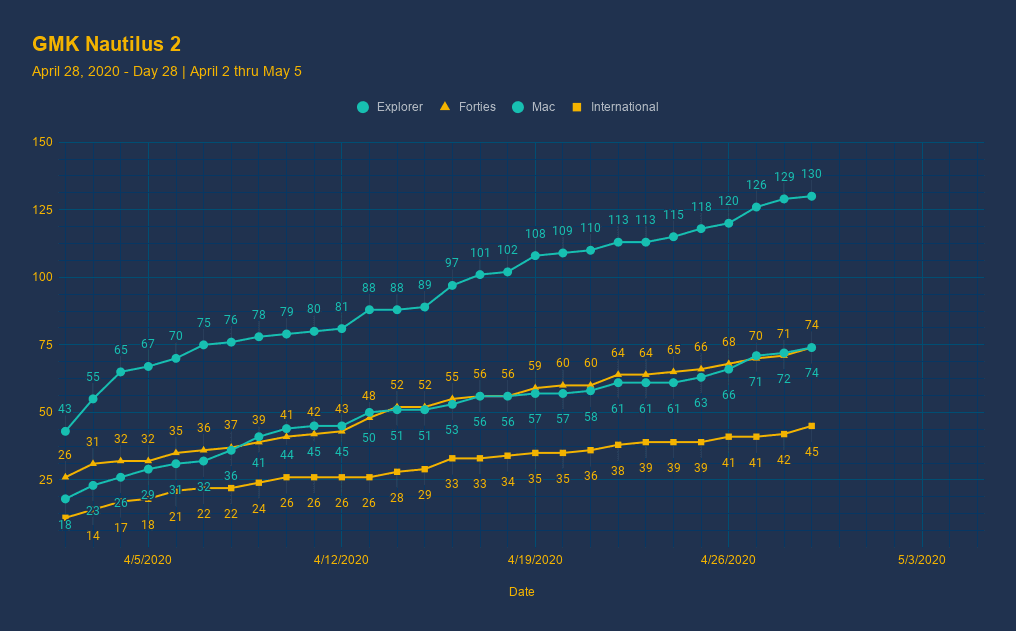Viewport: 1016px width, 631px height.
Task: Click the Mac data point labeled 18
Action: (x=65, y=499)
